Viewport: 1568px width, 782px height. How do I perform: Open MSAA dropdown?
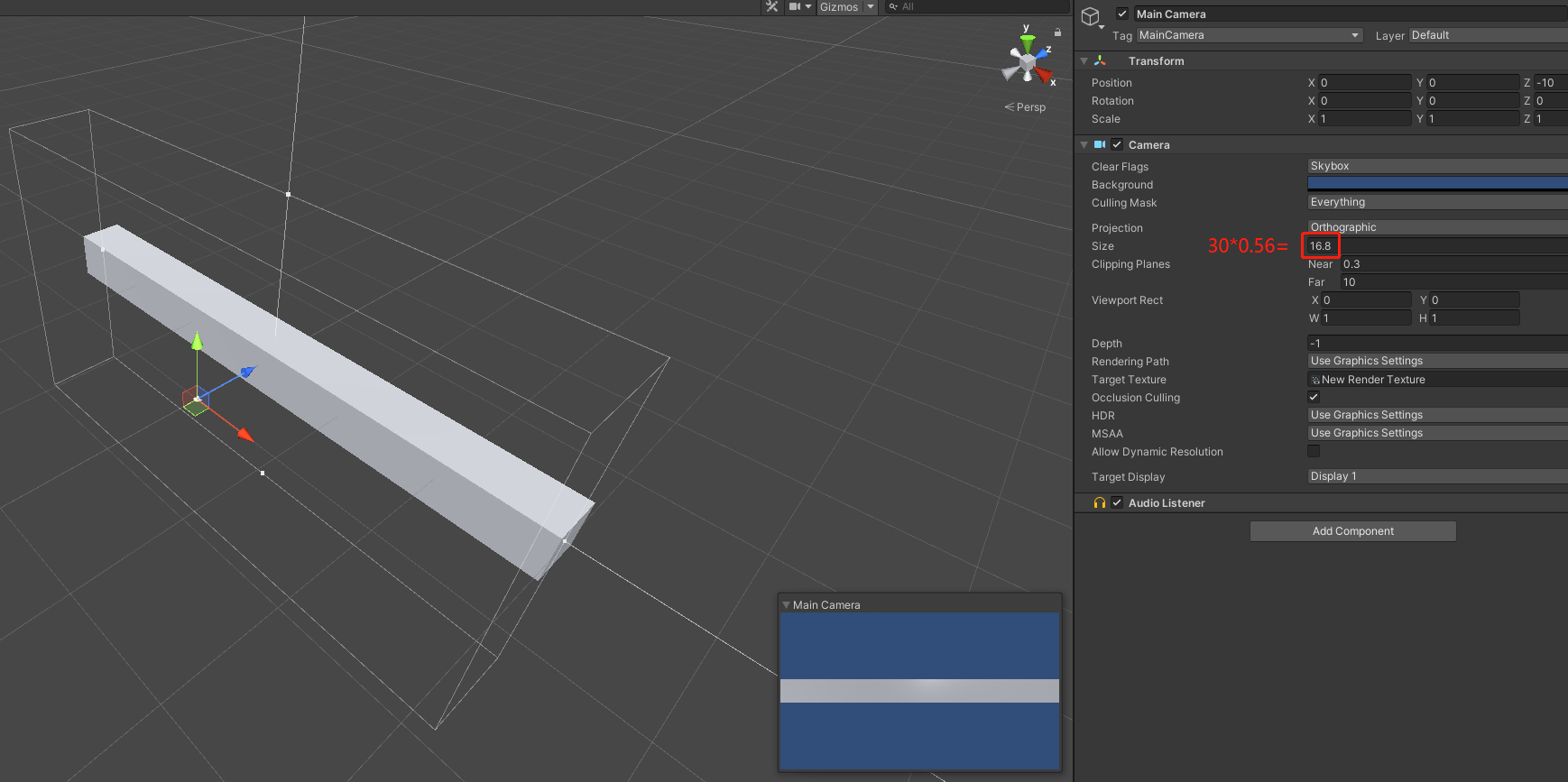pyautogui.click(x=1438, y=433)
